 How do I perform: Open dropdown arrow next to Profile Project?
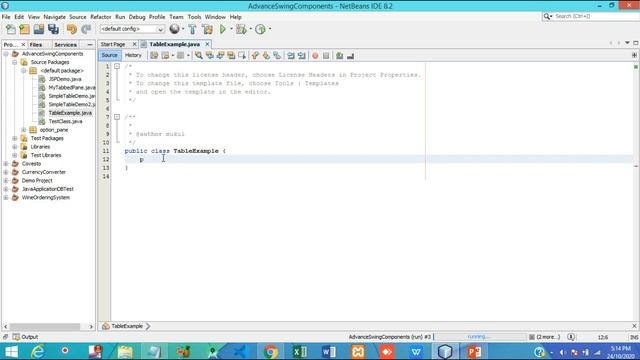[270, 29]
